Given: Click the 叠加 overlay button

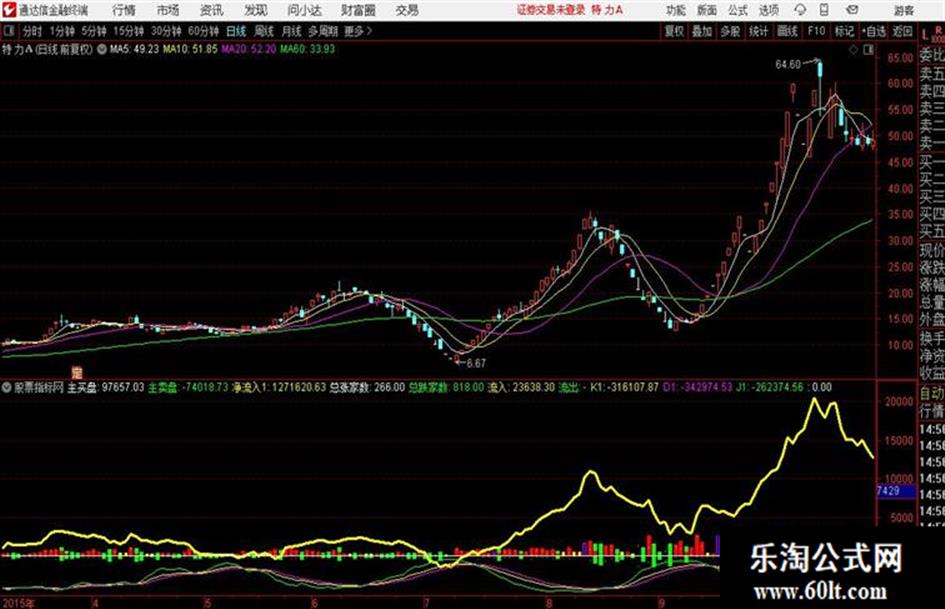Looking at the screenshot, I should click(702, 31).
